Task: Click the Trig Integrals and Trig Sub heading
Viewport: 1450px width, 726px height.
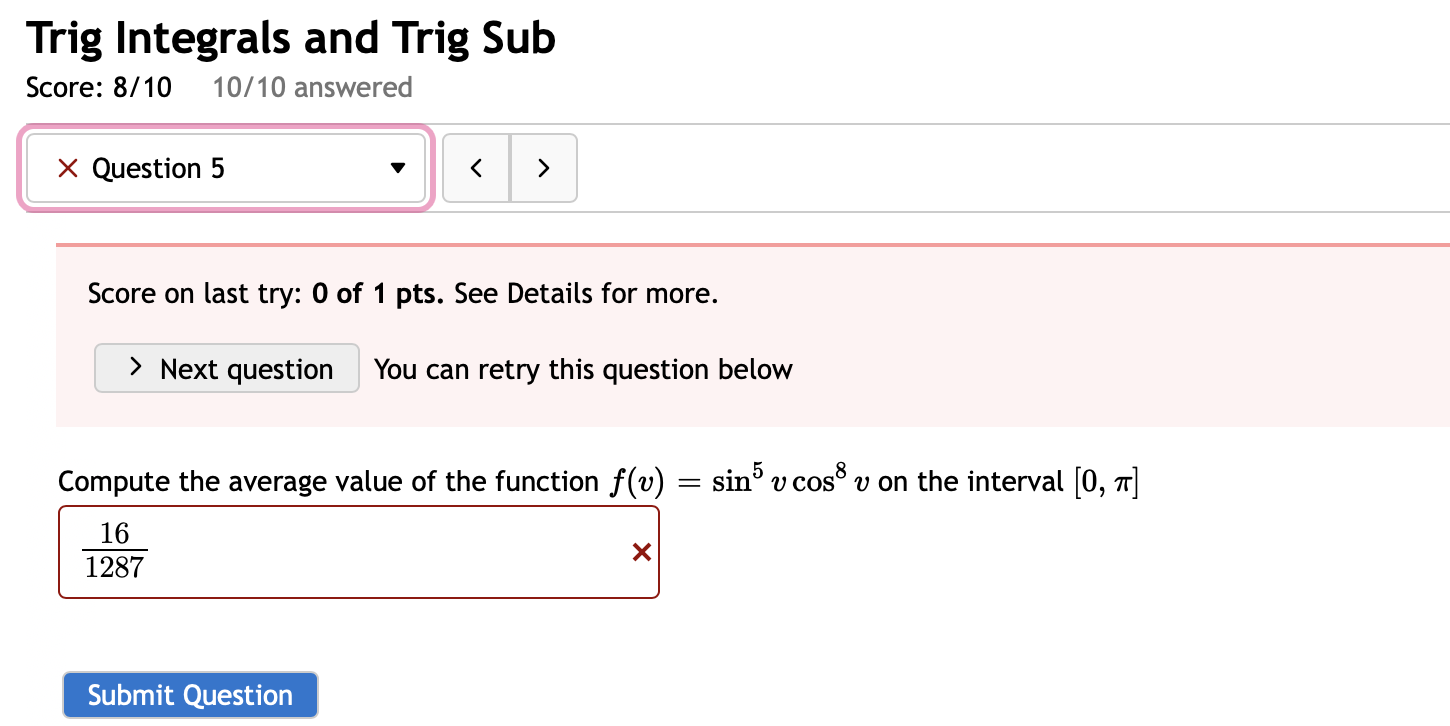Action: (x=290, y=38)
